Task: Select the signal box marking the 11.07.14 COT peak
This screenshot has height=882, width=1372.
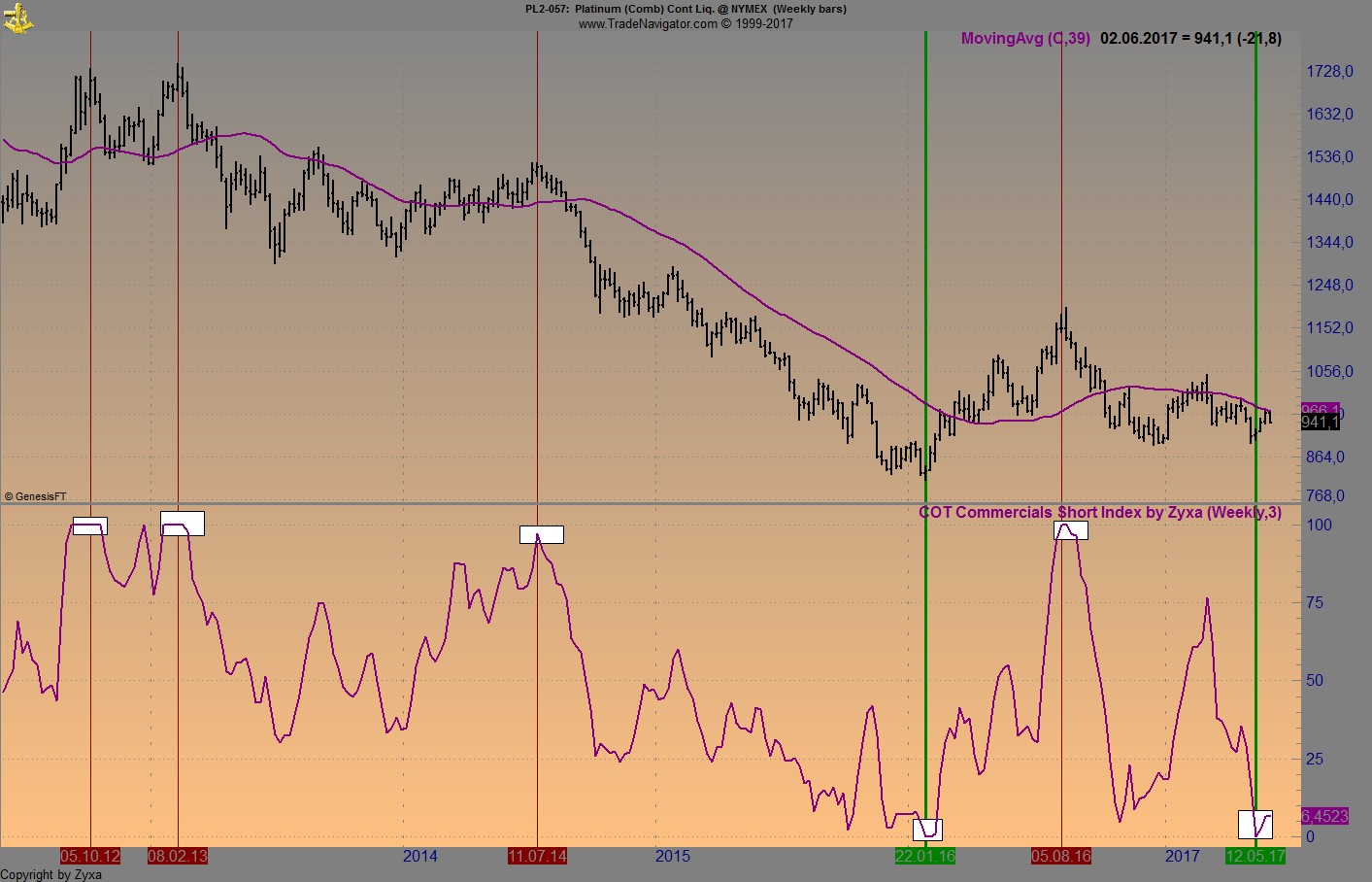Action: [x=540, y=533]
